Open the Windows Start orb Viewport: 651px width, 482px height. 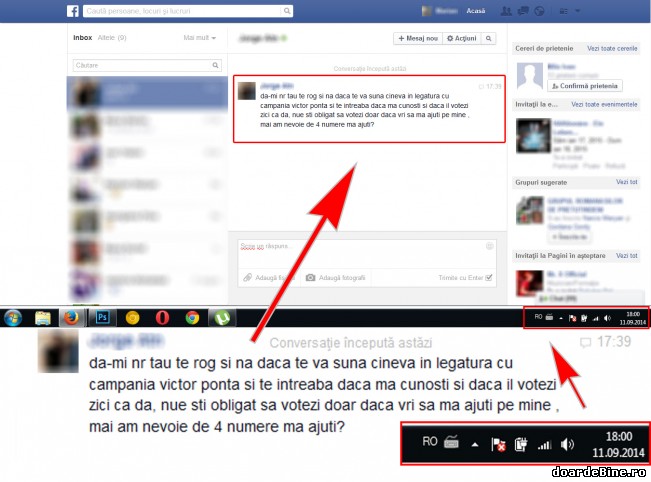[x=13, y=318]
